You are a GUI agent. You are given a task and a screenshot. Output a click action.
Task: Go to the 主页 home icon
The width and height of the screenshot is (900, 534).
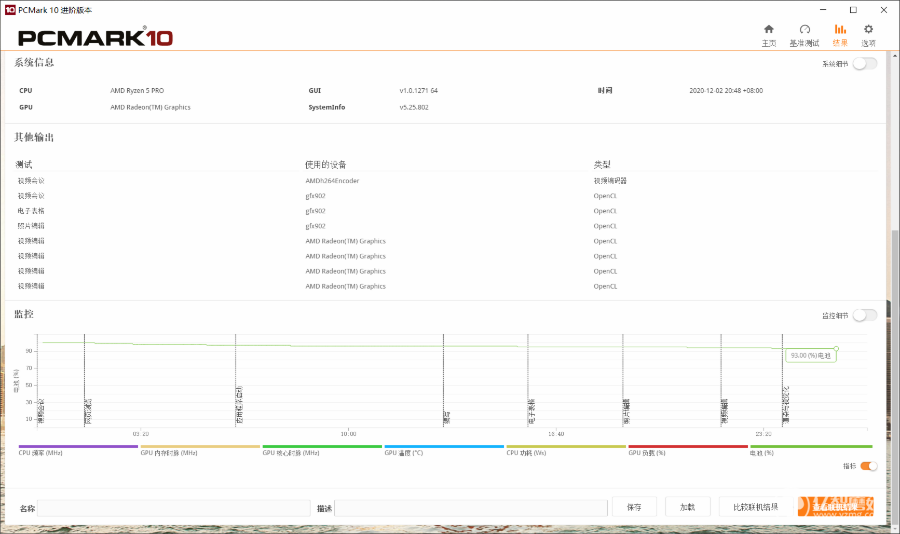769,29
